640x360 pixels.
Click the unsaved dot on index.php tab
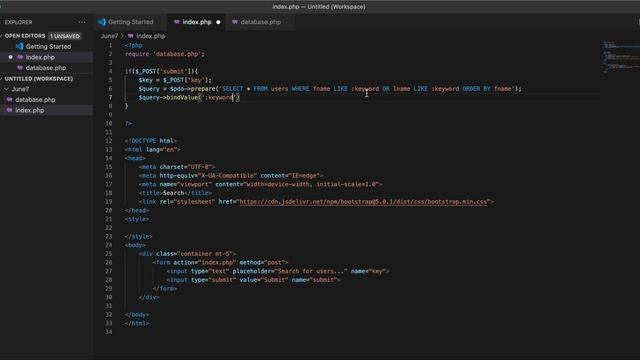218,22
